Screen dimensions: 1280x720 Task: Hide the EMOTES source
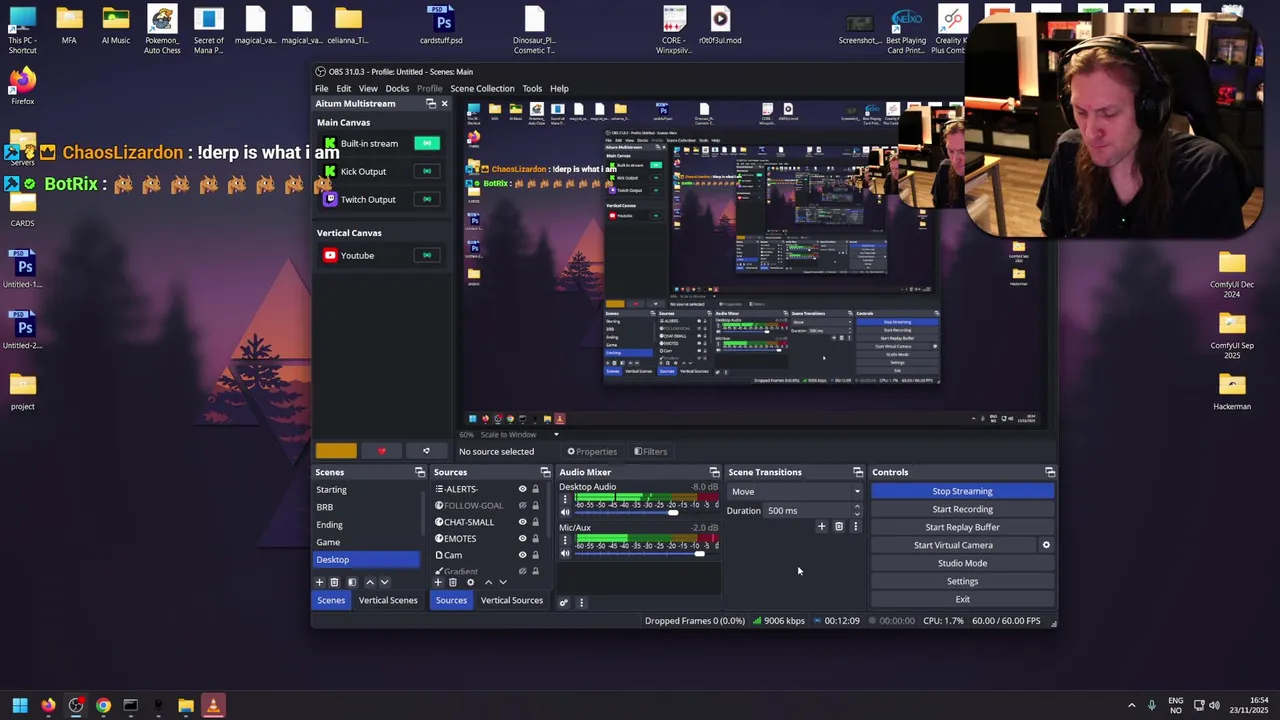click(522, 539)
